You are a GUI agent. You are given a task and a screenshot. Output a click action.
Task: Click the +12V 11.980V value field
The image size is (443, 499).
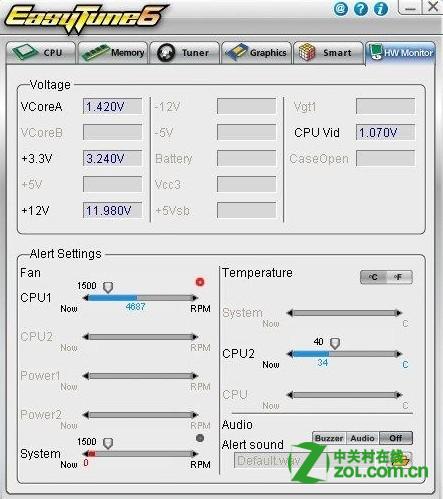[x=113, y=210]
